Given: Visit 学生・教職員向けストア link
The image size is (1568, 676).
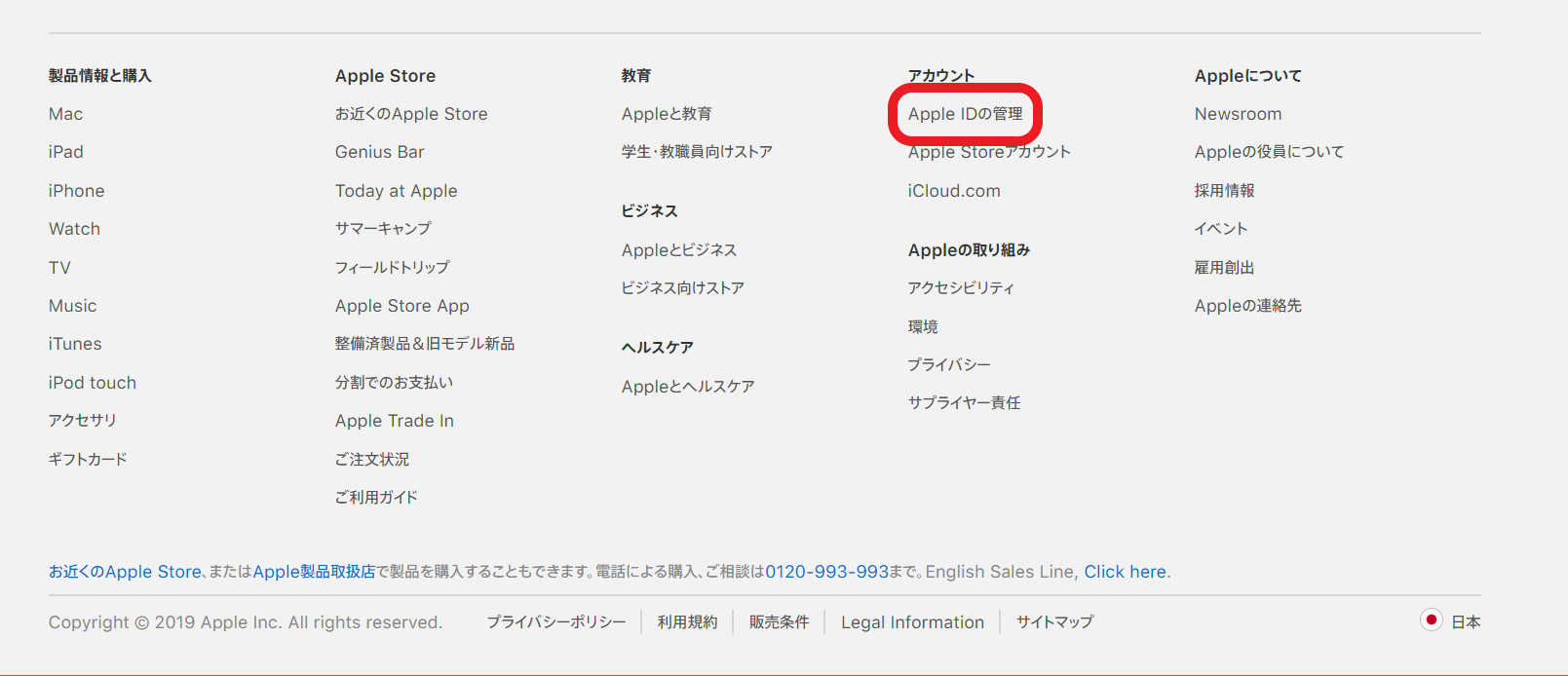Looking at the screenshot, I should (698, 152).
